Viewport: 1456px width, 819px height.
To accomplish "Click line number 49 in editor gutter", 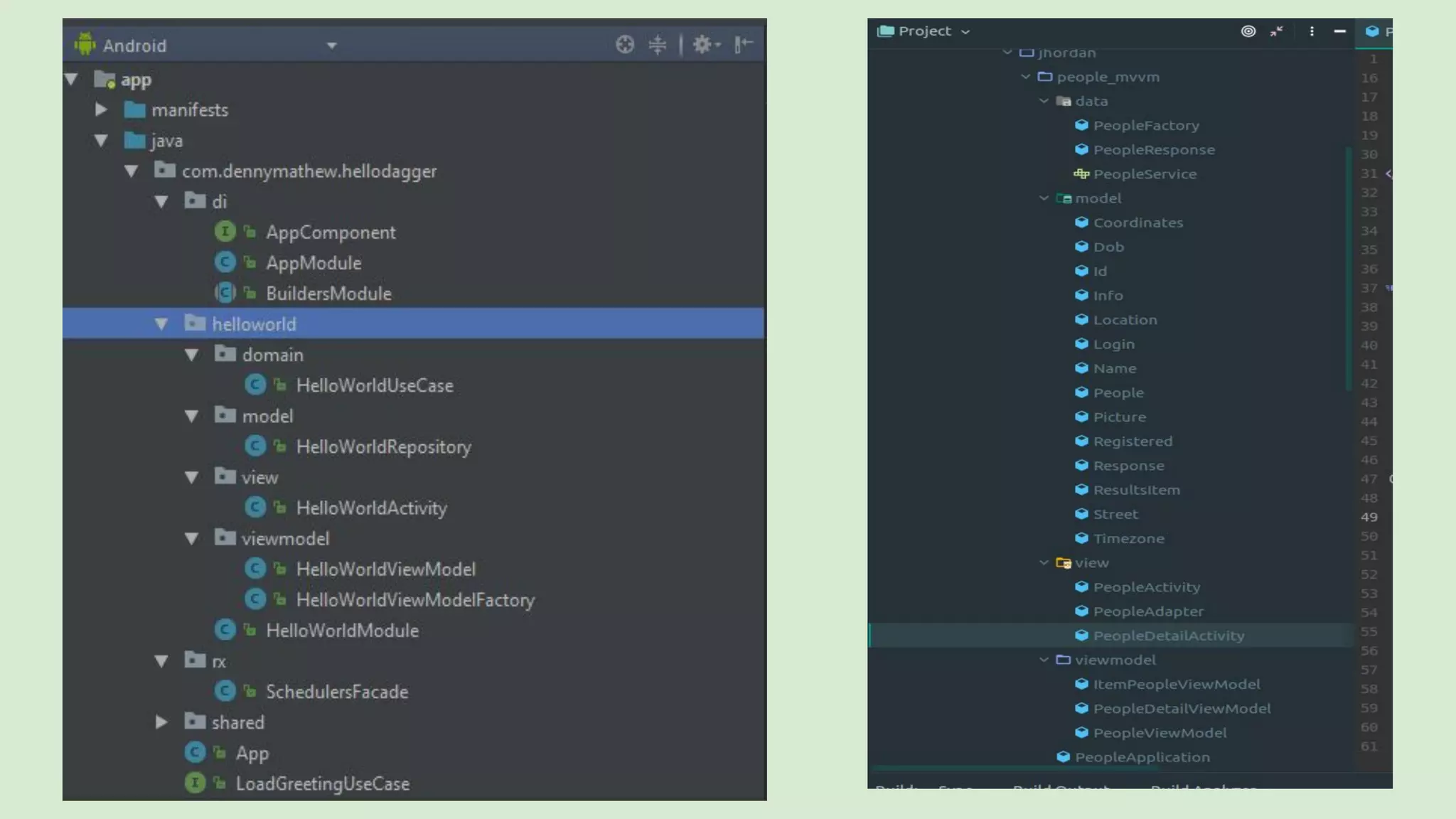I will (1369, 517).
